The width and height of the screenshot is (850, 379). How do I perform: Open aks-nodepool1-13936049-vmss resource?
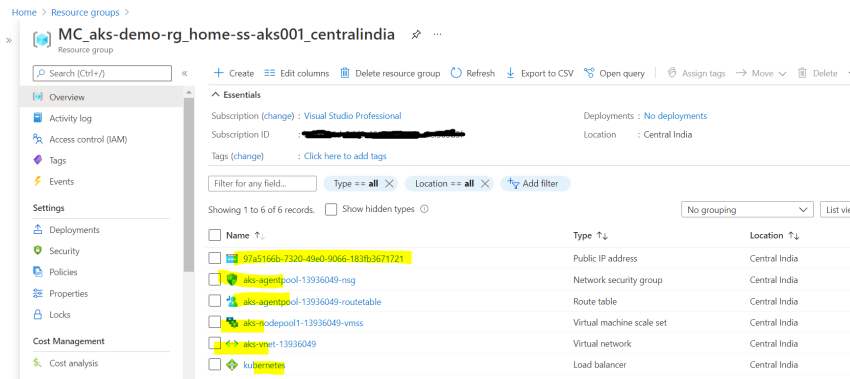(303, 323)
